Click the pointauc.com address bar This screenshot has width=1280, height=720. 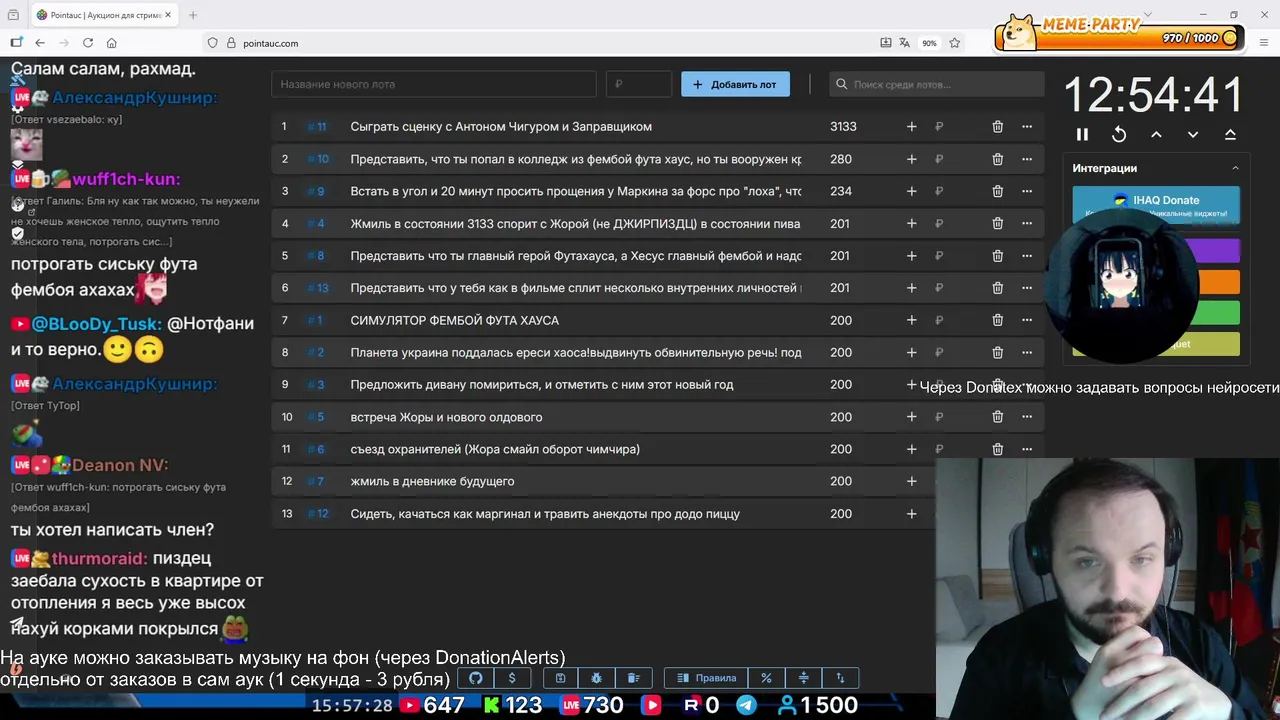(540, 43)
